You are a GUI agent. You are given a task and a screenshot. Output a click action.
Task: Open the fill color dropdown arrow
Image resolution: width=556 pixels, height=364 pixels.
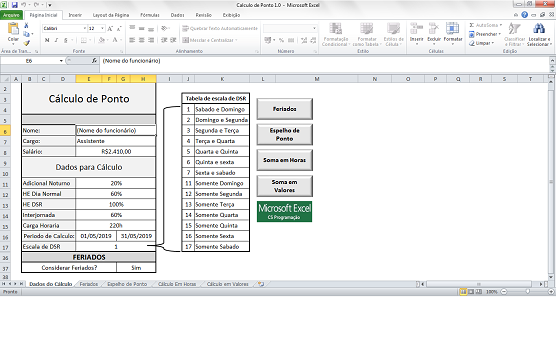click(x=109, y=40)
